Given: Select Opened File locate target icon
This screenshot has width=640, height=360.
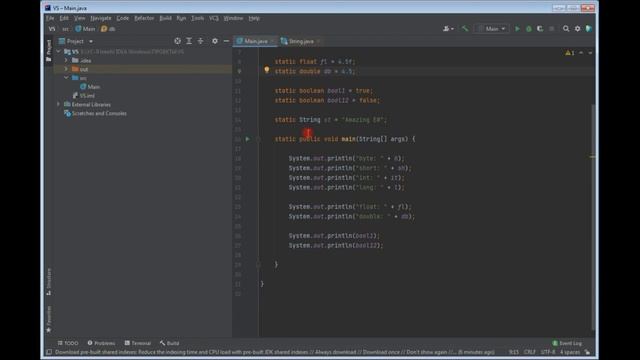Looking at the screenshot, I should 177,41.
